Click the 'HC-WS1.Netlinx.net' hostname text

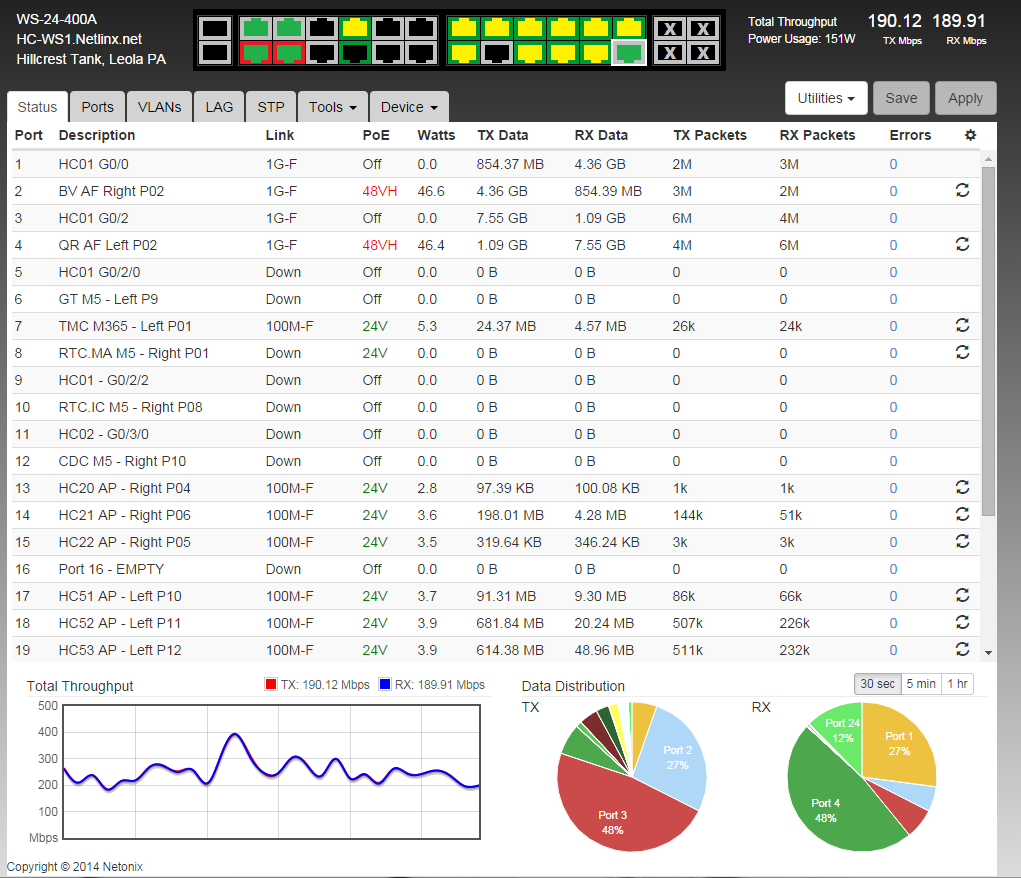click(x=79, y=39)
